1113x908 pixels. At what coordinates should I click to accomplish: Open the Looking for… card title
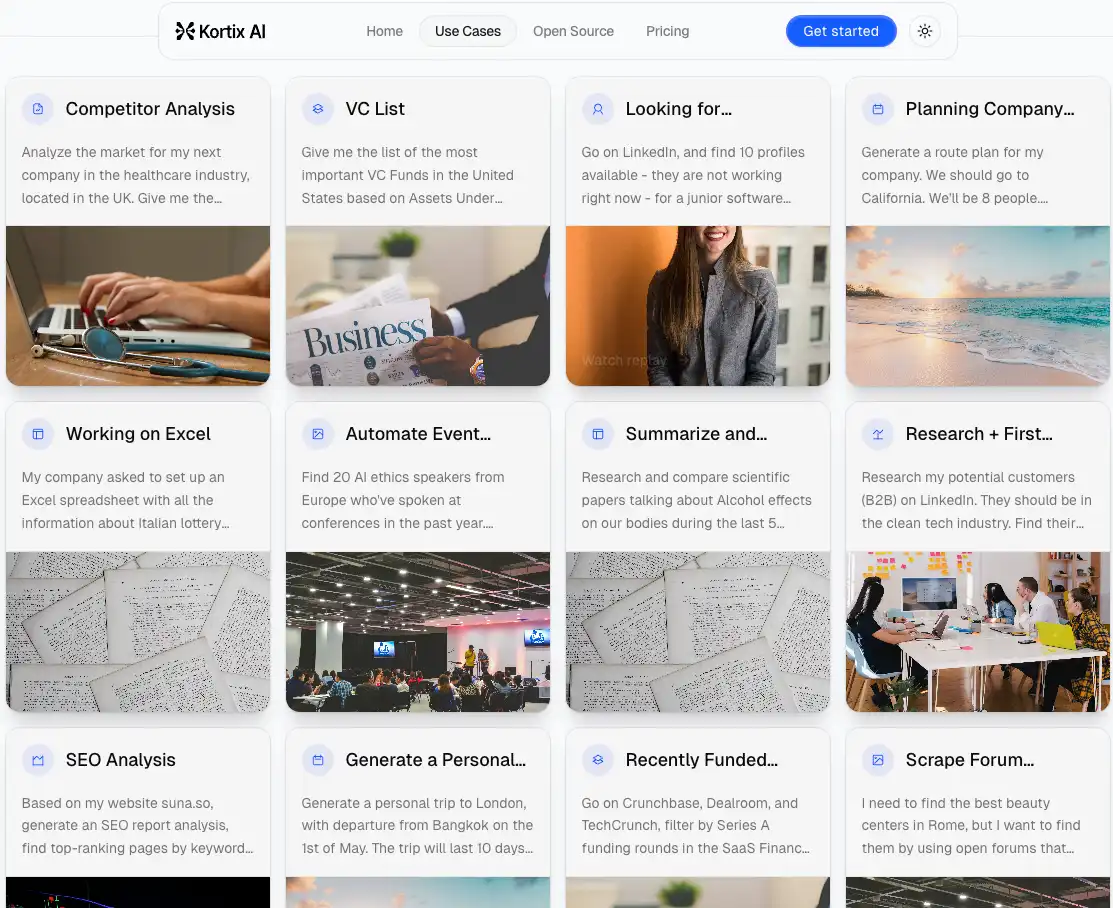point(679,109)
